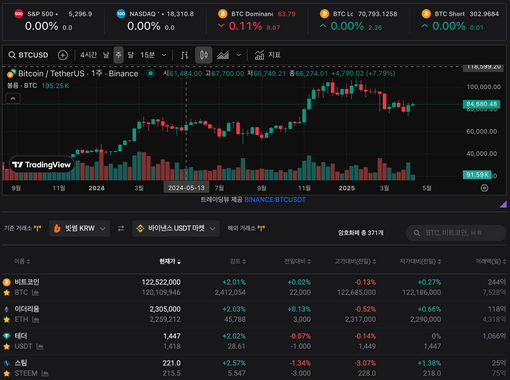510x380 pixels.
Task: Click the coin search input field
Action: pyautogui.click(x=456, y=233)
